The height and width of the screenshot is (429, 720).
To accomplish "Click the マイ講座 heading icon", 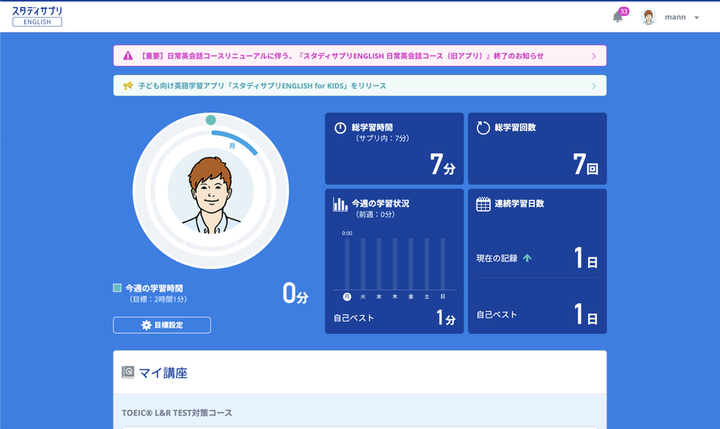I will tap(128, 372).
